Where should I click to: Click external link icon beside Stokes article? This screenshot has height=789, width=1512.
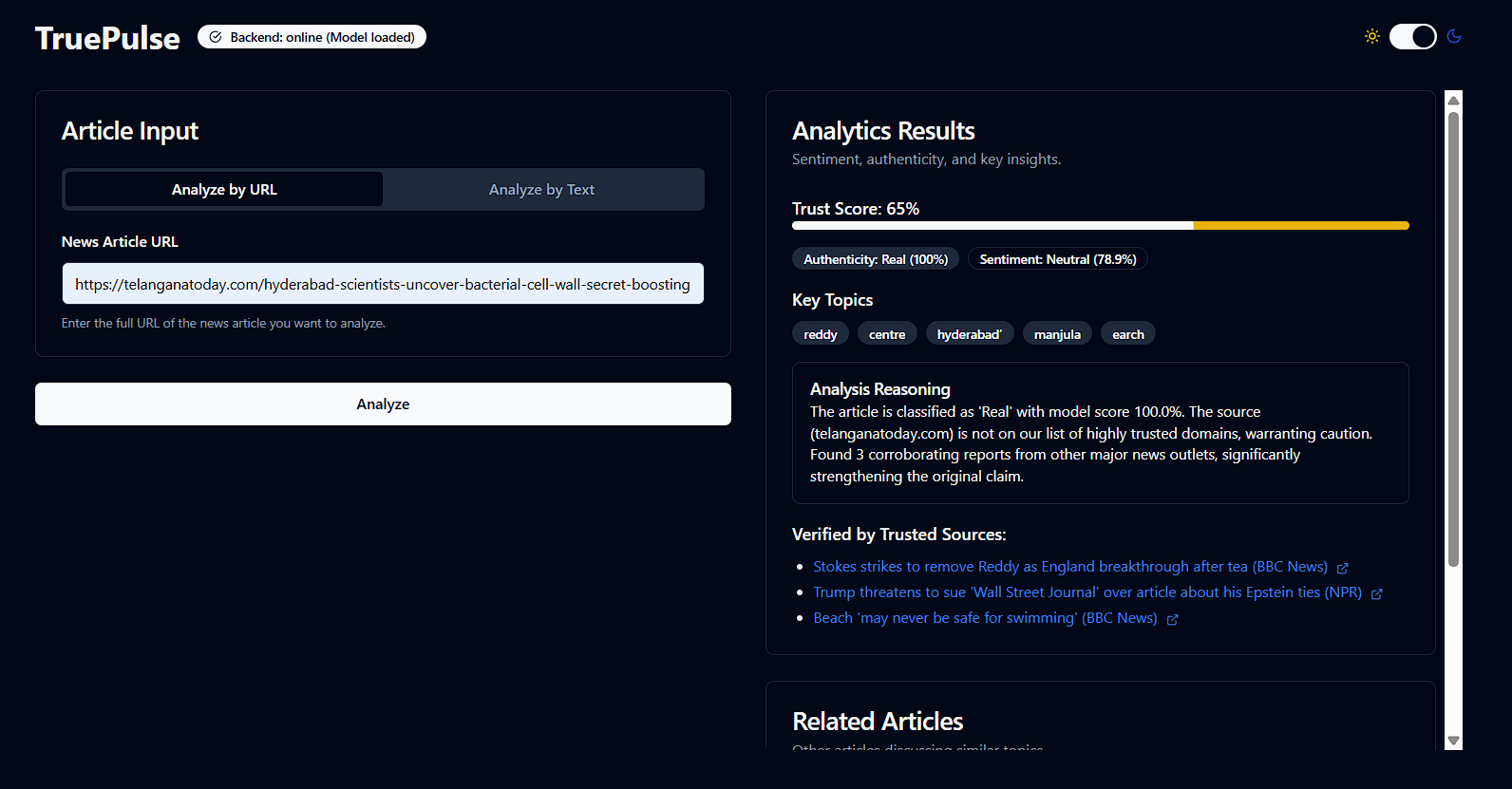pos(1342,568)
